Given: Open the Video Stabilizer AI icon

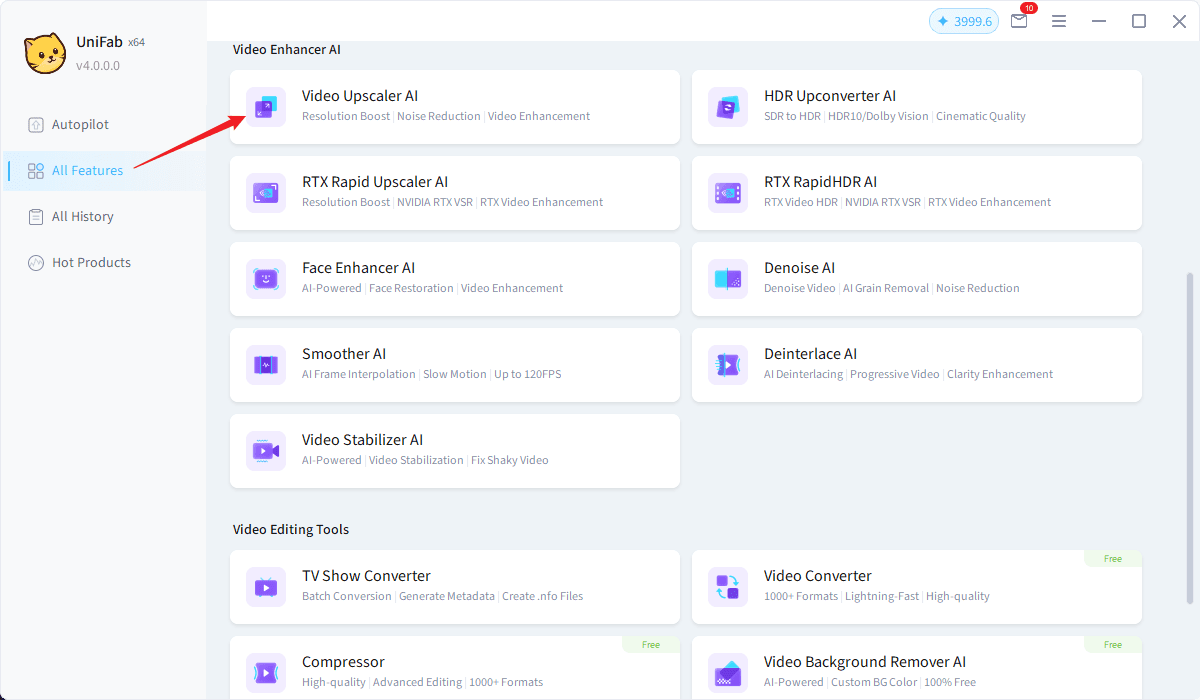Looking at the screenshot, I should click(x=266, y=451).
